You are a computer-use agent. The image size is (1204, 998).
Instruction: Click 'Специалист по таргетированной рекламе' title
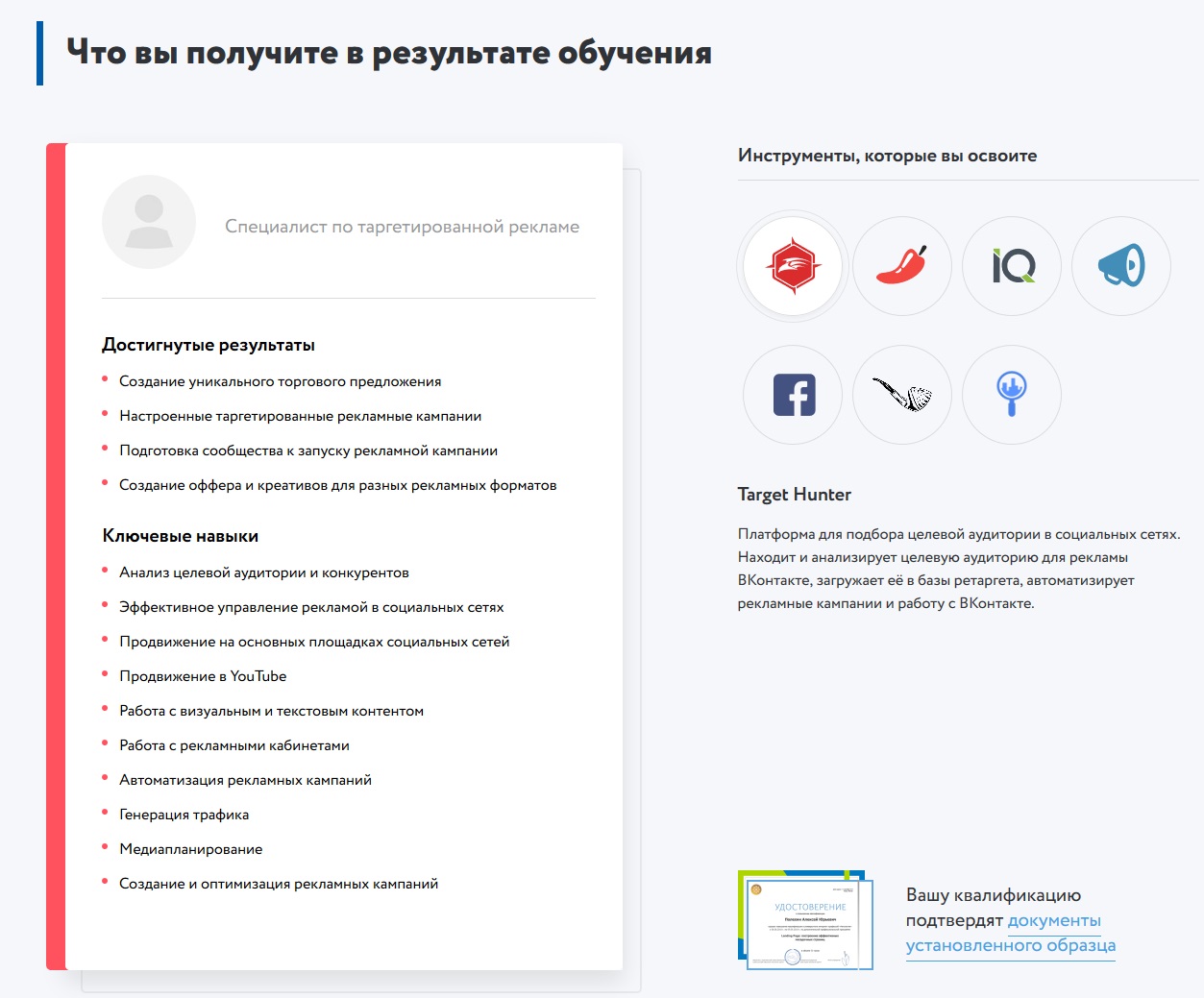pyautogui.click(x=402, y=227)
